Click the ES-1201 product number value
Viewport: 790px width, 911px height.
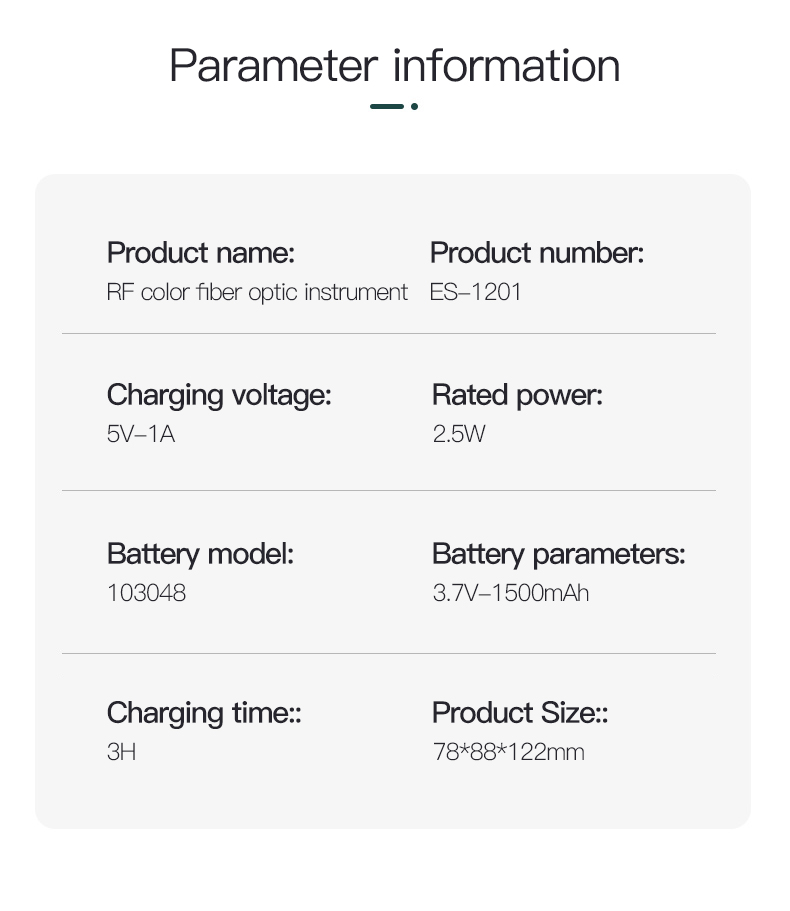point(476,292)
